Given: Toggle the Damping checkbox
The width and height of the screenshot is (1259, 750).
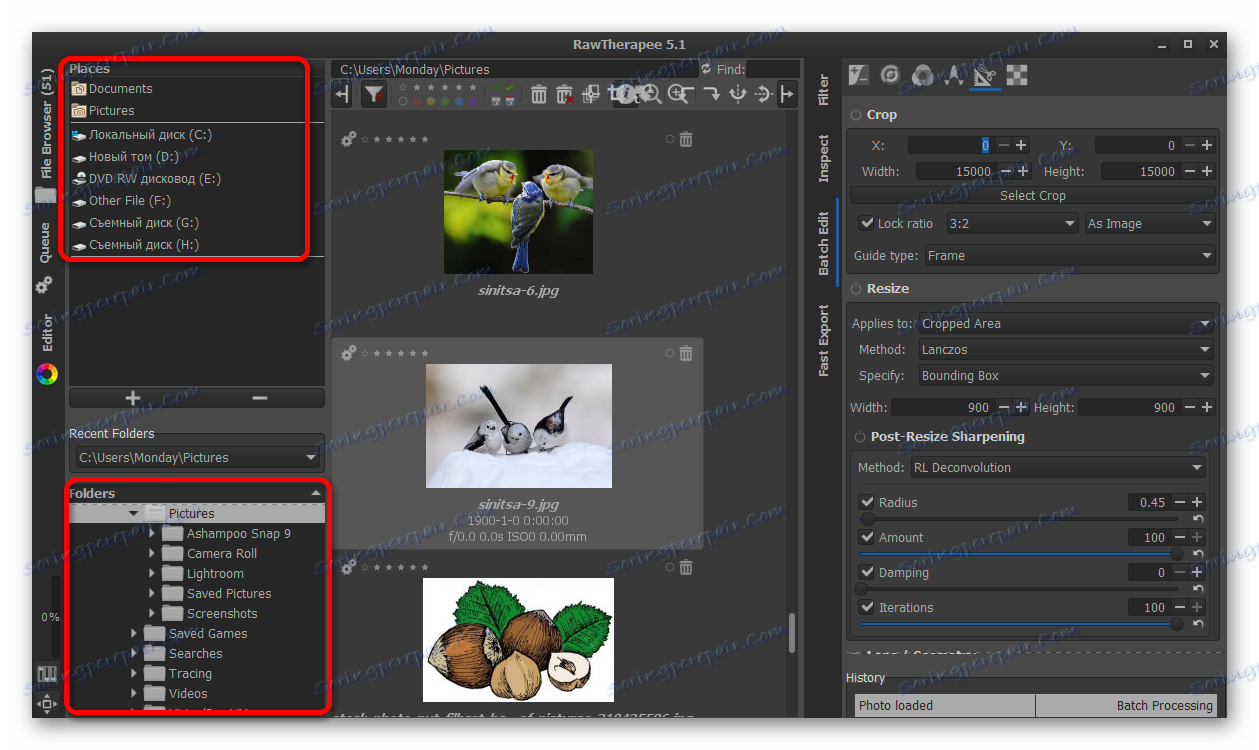Looking at the screenshot, I should tap(867, 572).
